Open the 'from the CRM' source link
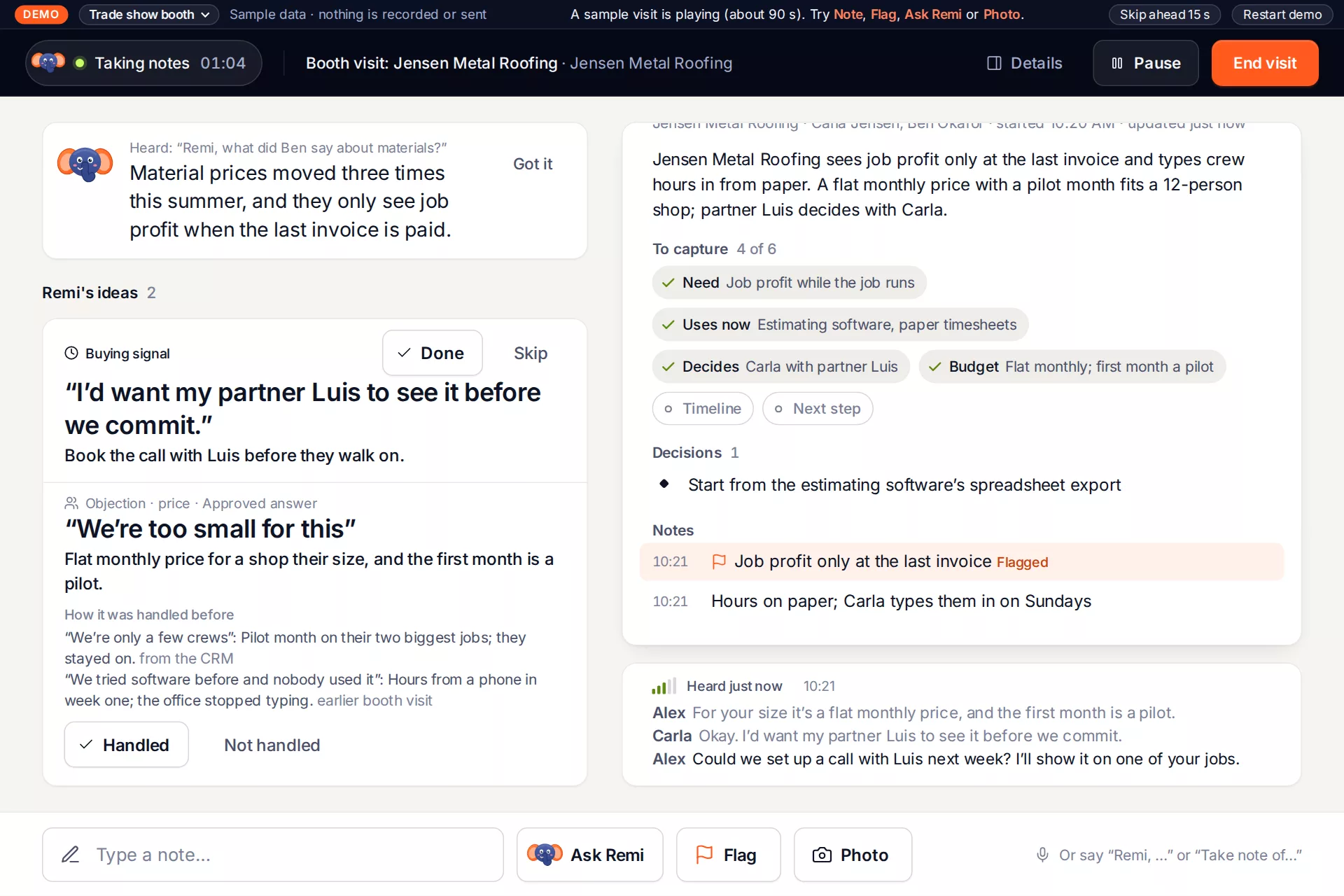The height and width of the screenshot is (896, 1344). click(x=186, y=659)
